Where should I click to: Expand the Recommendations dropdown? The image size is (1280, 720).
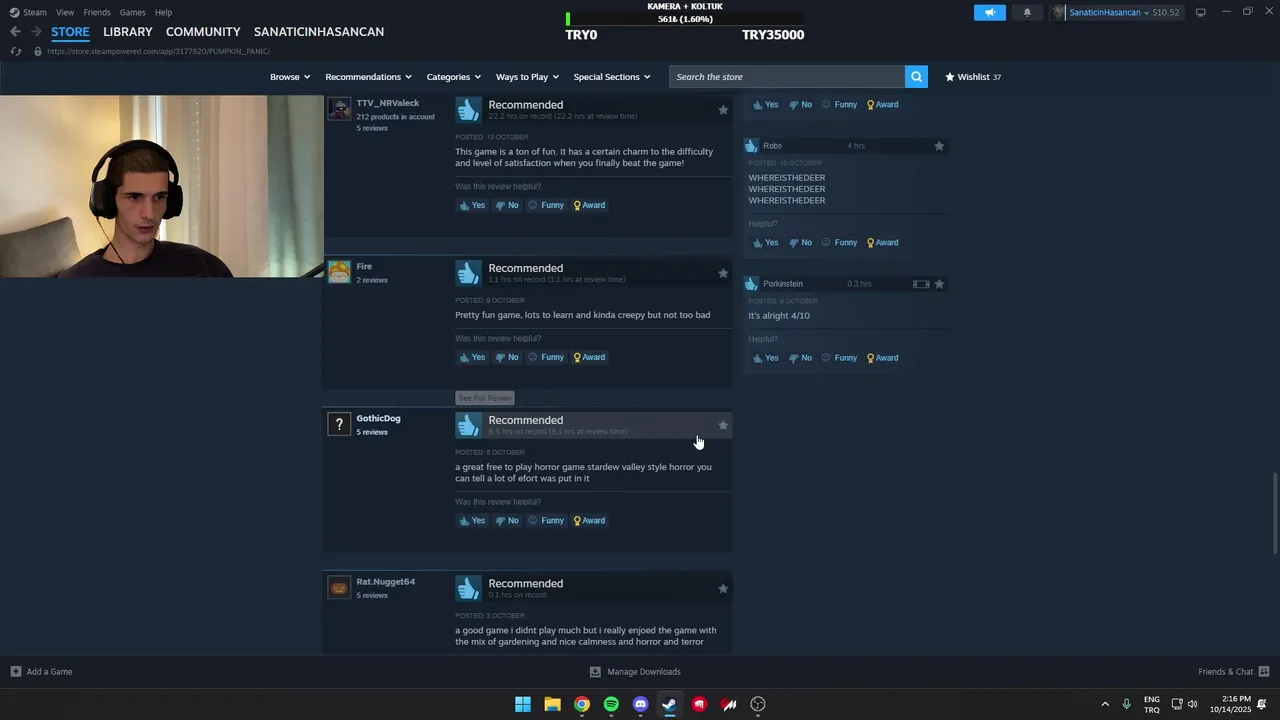click(x=368, y=77)
